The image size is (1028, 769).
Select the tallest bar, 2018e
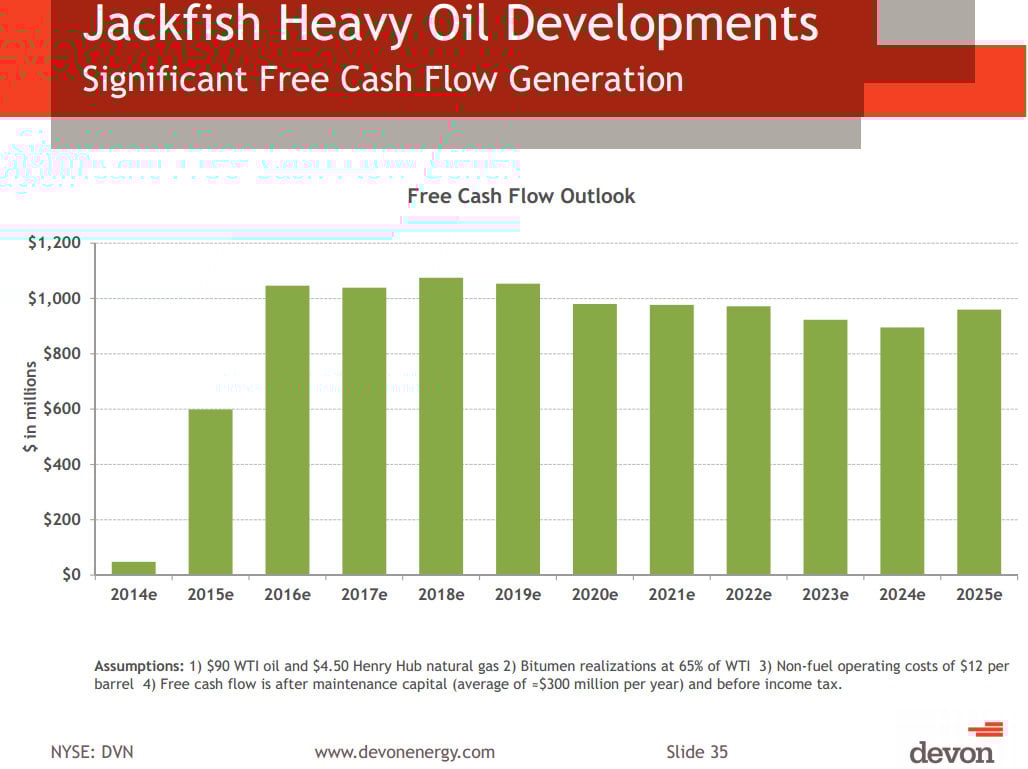441,426
